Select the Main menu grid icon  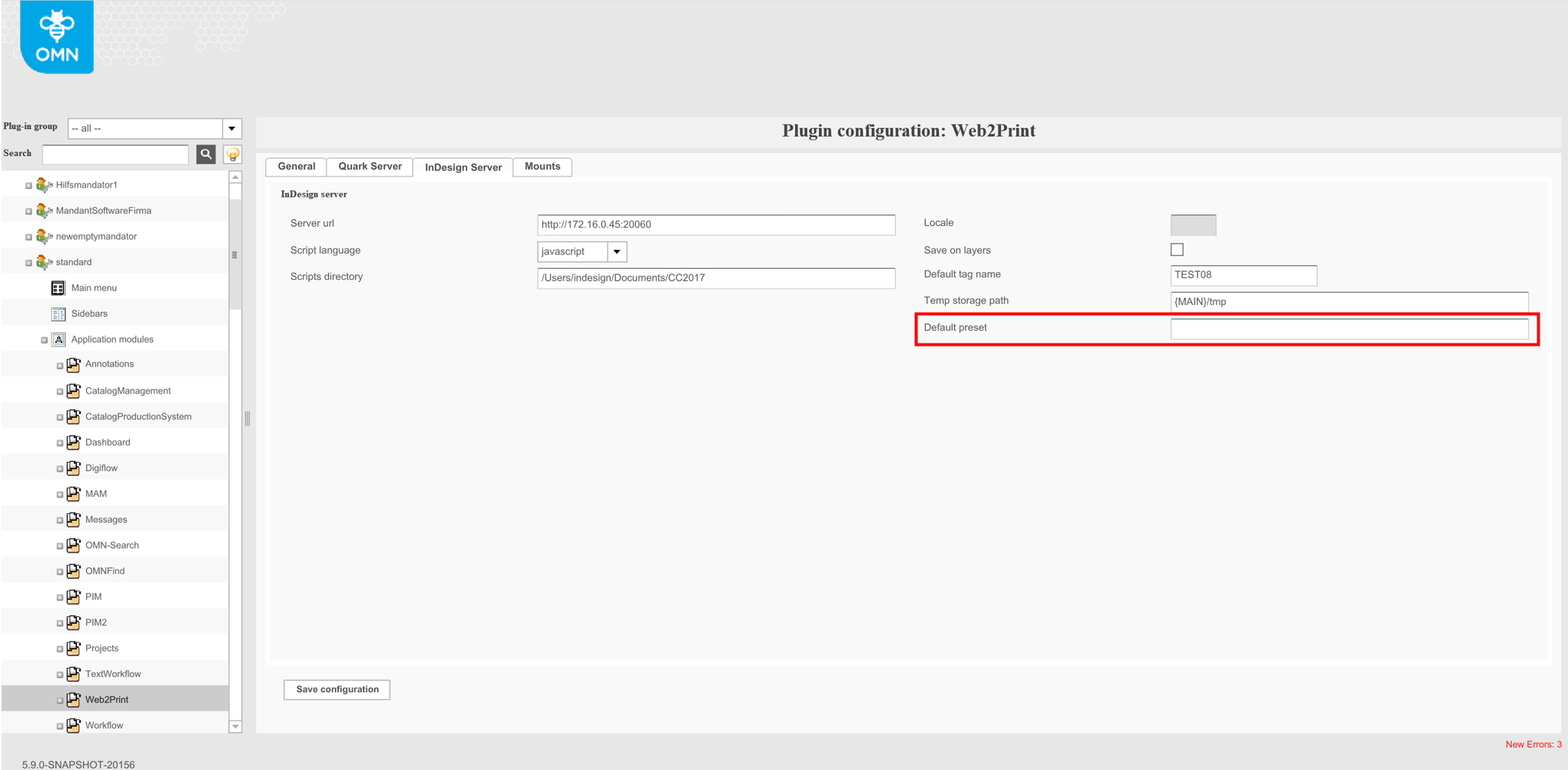pos(58,287)
